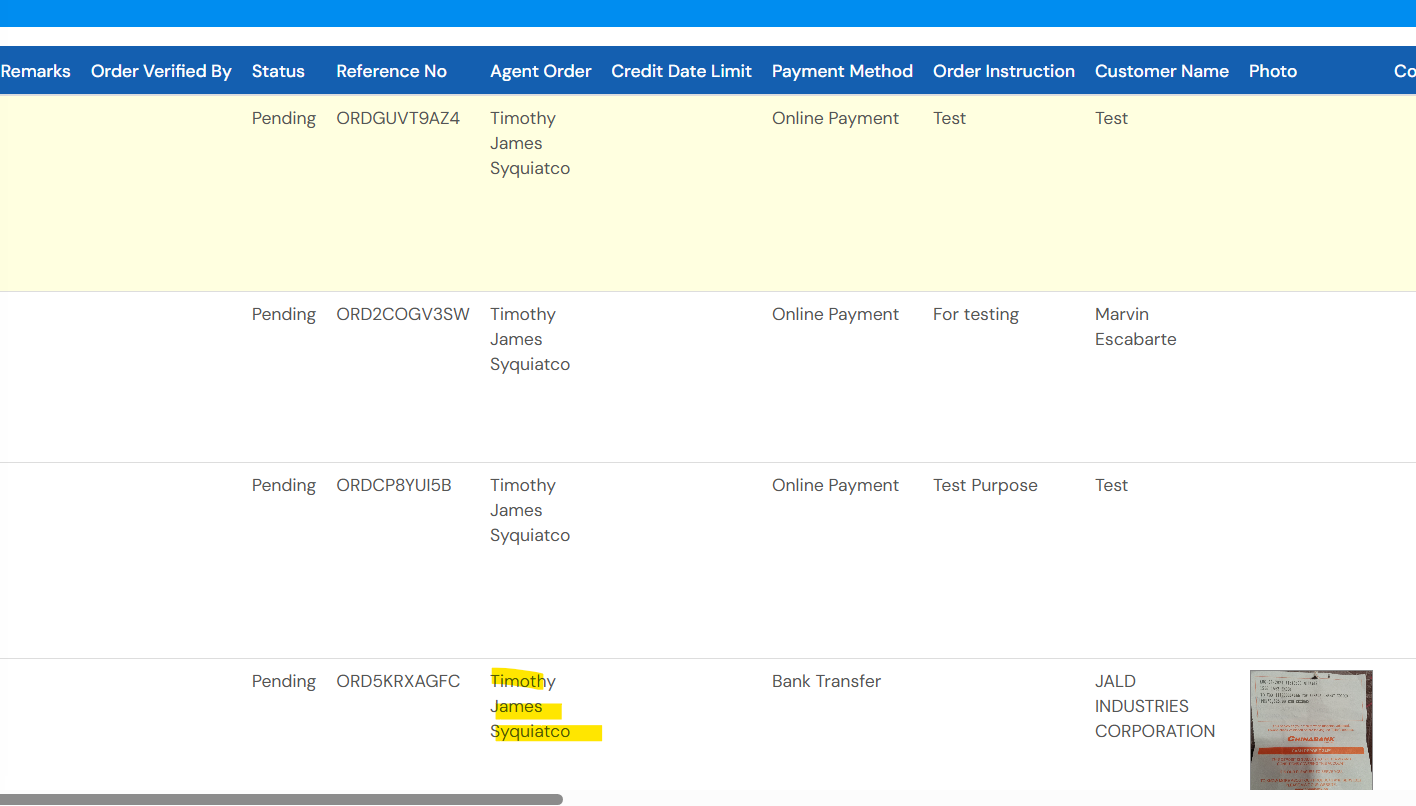Click reference number ORDCP8YUI5B
The height and width of the screenshot is (806, 1416).
393,485
